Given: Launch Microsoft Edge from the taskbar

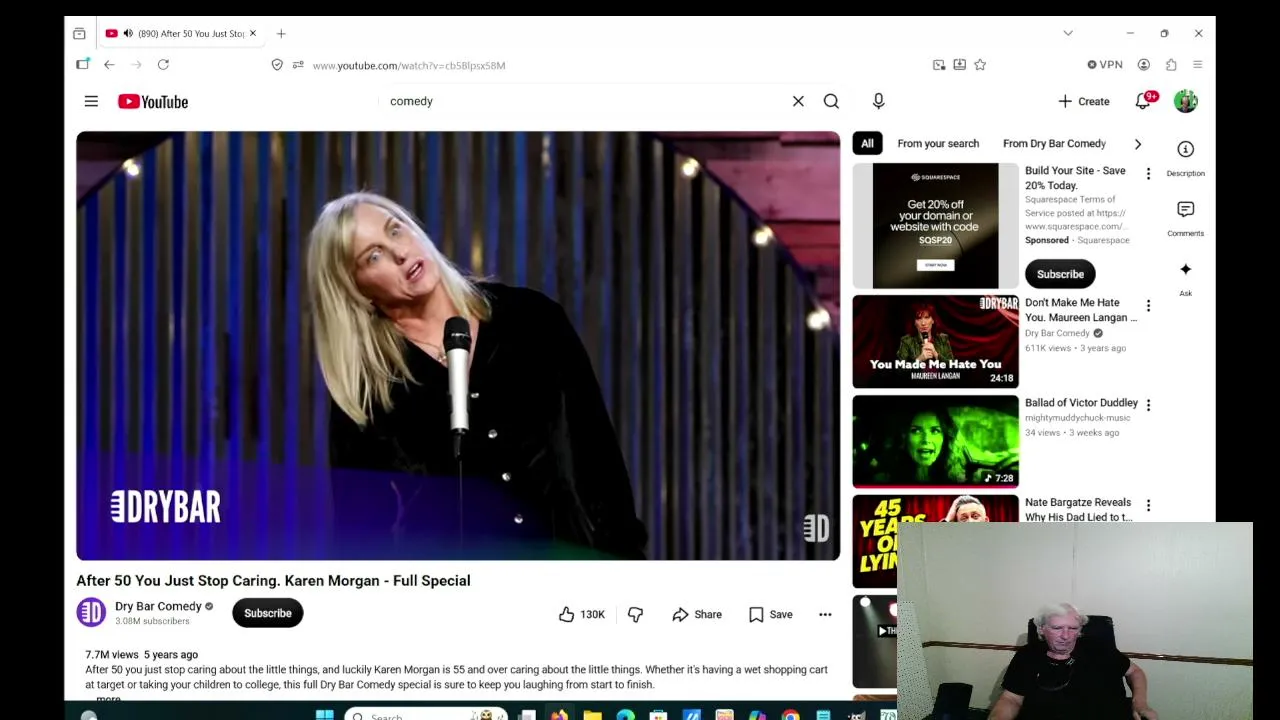Looking at the screenshot, I should tap(625, 715).
